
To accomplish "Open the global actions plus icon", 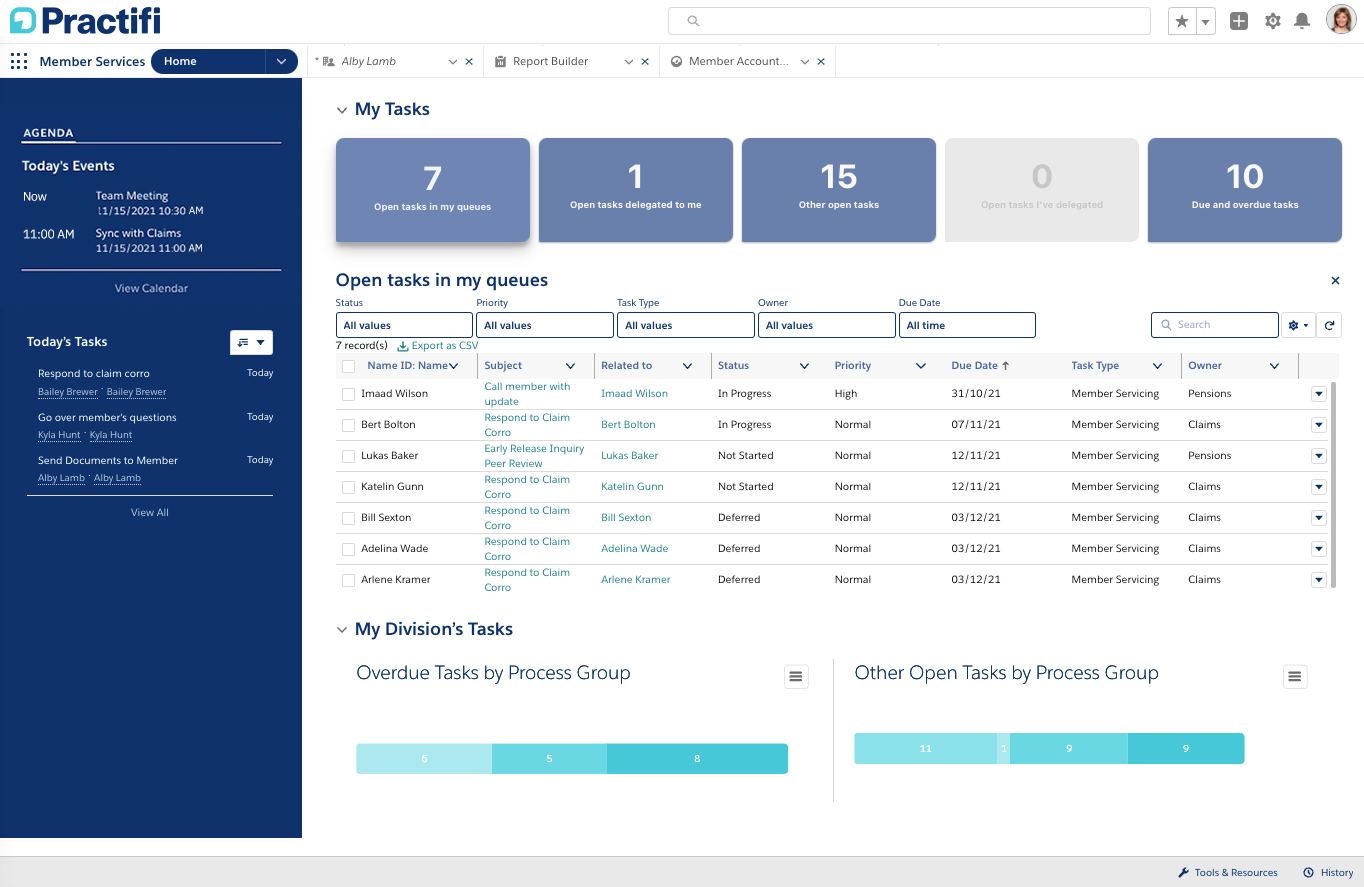I will [1238, 20].
